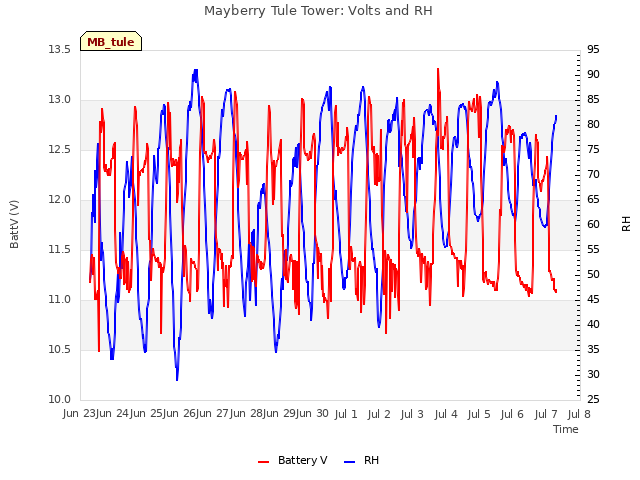Click the 65 right axis value
Image resolution: width=640 pixels, height=480 pixels.
coord(593,200)
